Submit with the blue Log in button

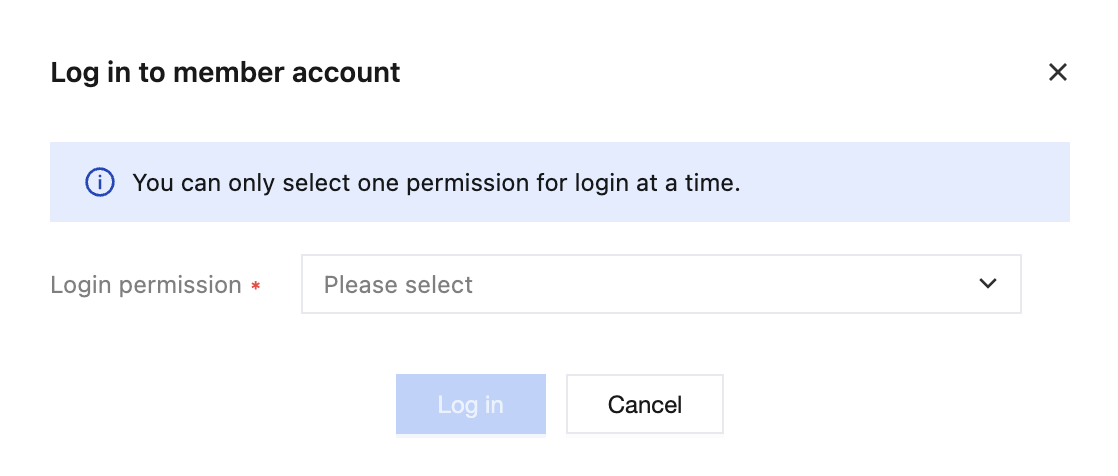tap(470, 404)
